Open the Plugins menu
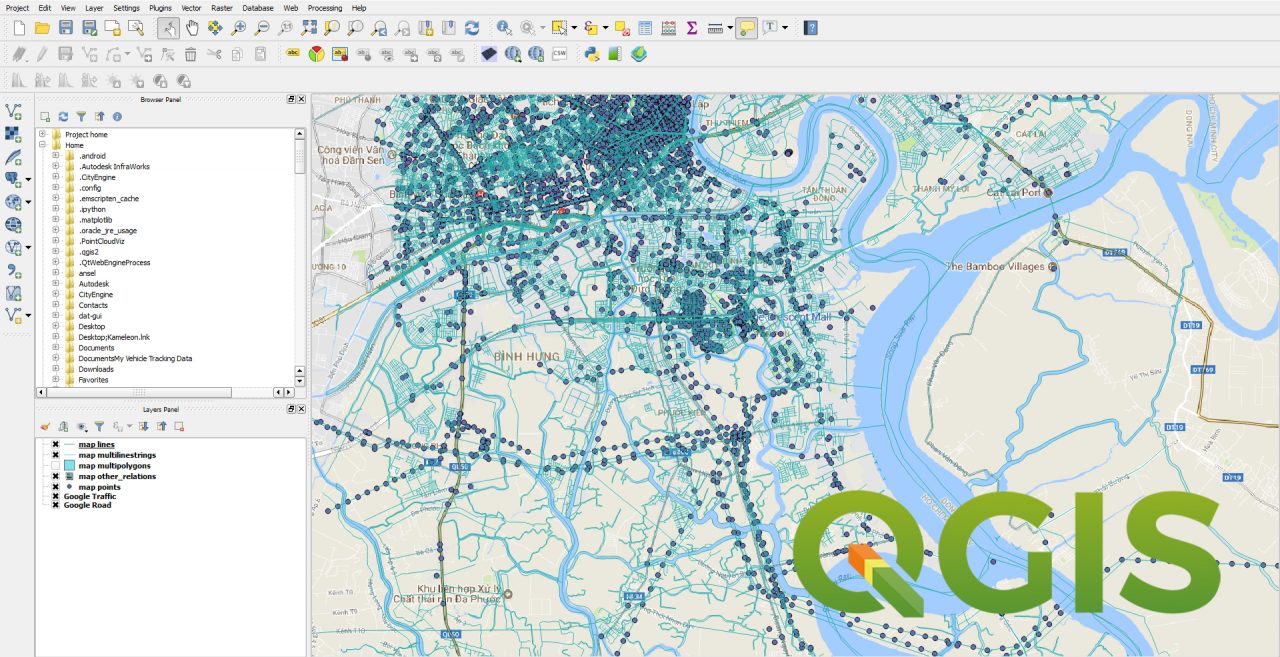Screen dimensions: 1280x657 pyautogui.click(x=160, y=7)
